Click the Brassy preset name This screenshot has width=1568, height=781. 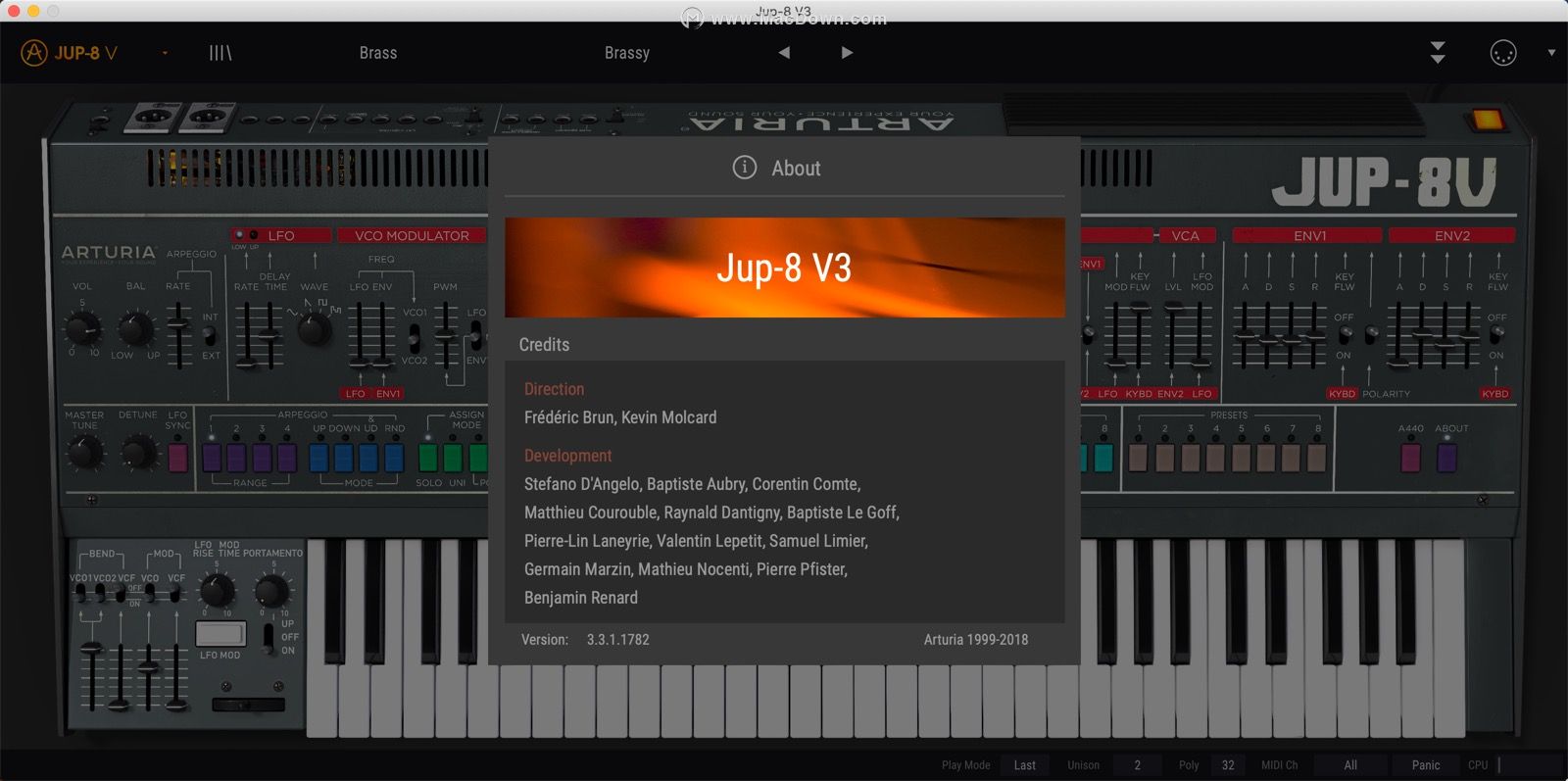(x=627, y=53)
